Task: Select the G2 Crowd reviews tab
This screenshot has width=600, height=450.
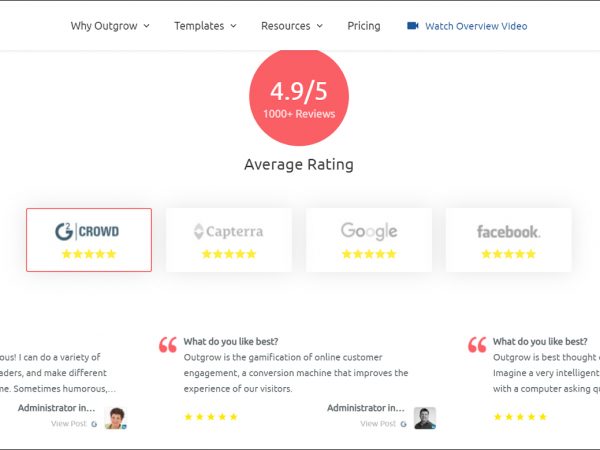Action: pos(89,240)
